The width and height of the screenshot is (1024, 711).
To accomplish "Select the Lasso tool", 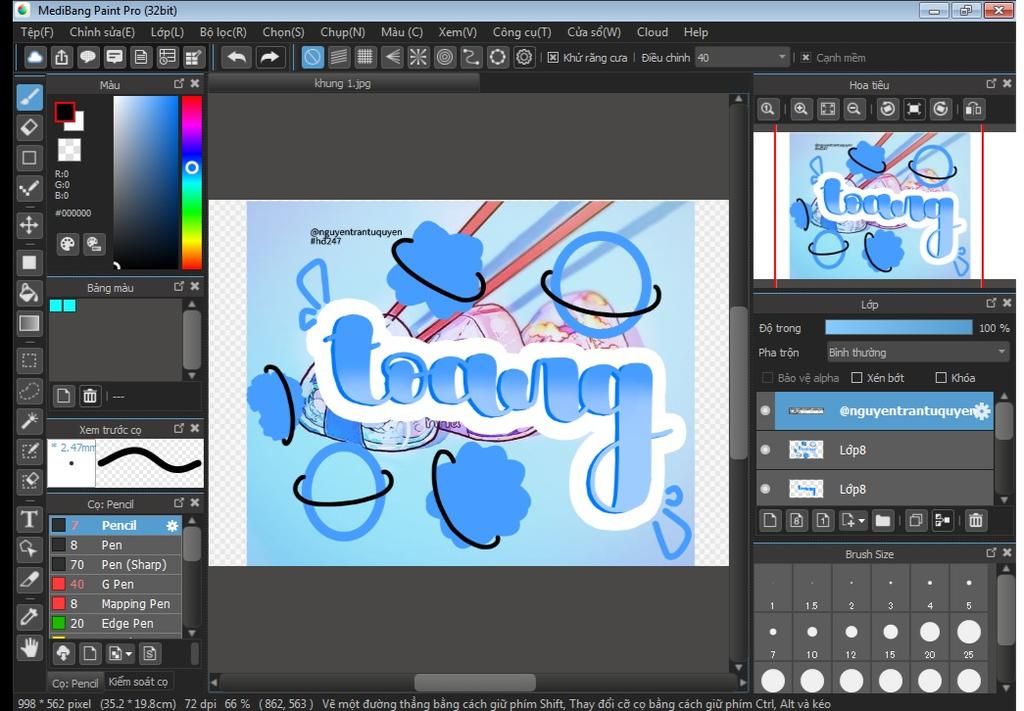I will tap(29, 390).
